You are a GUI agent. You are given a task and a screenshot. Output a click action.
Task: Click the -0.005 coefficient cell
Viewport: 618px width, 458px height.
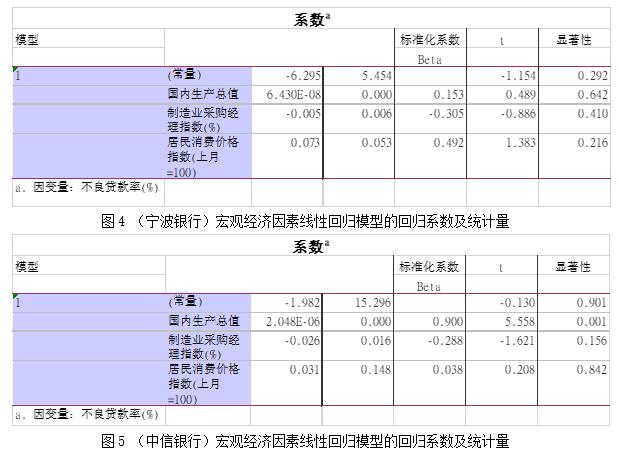pos(287,119)
